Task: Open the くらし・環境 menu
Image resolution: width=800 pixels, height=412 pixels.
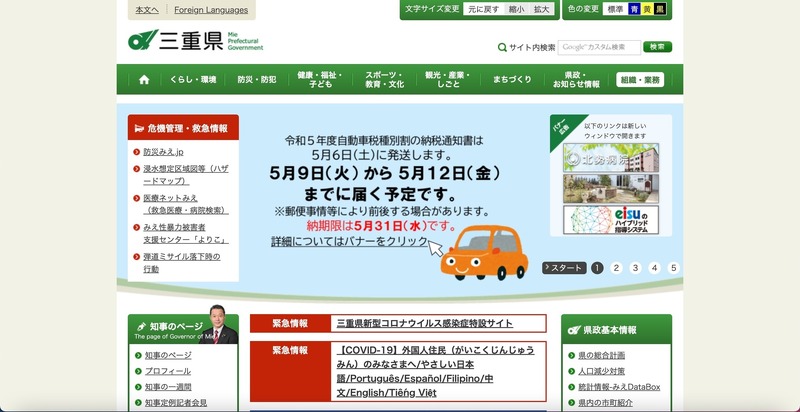Action: click(x=192, y=80)
